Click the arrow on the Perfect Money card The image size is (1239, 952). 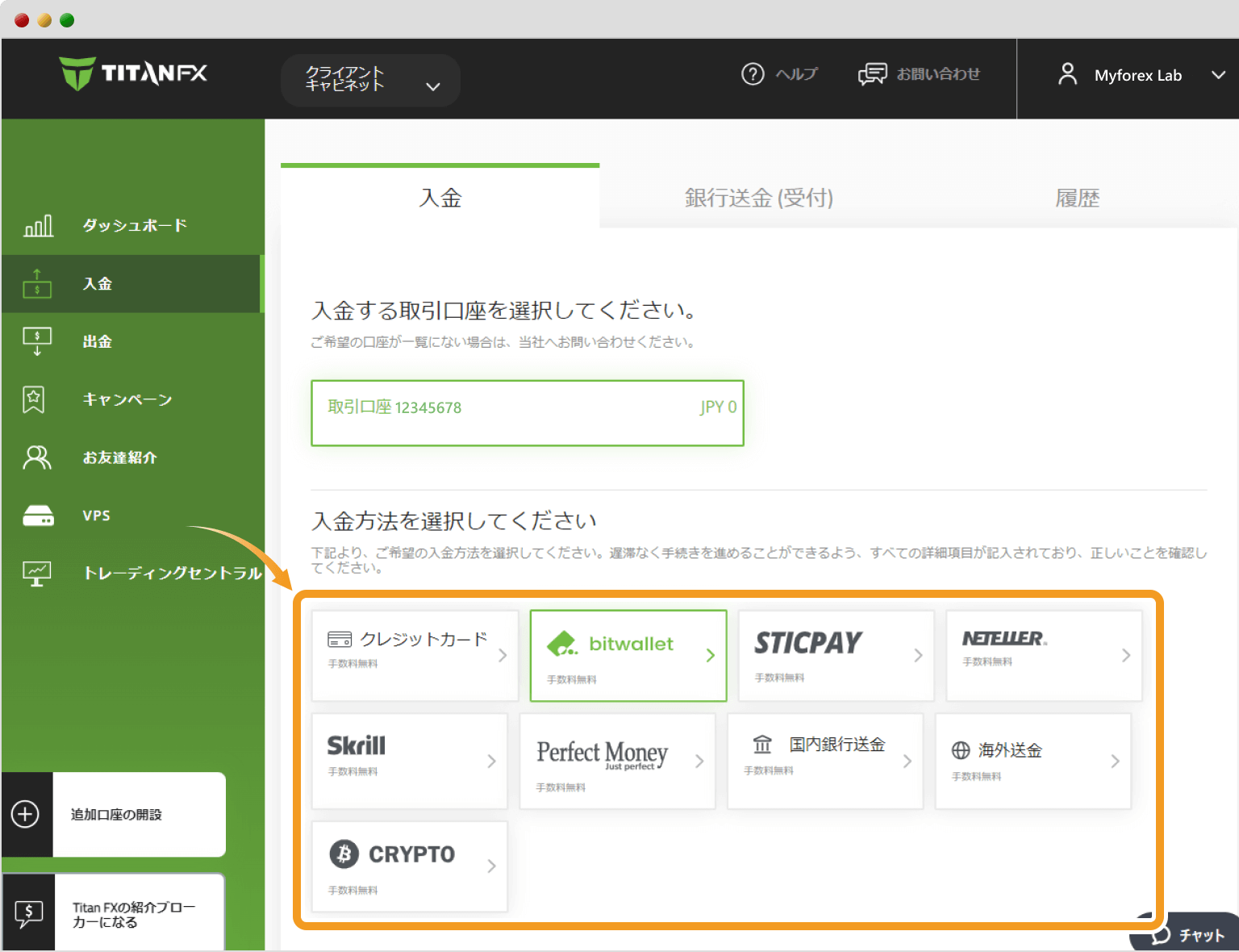699,761
